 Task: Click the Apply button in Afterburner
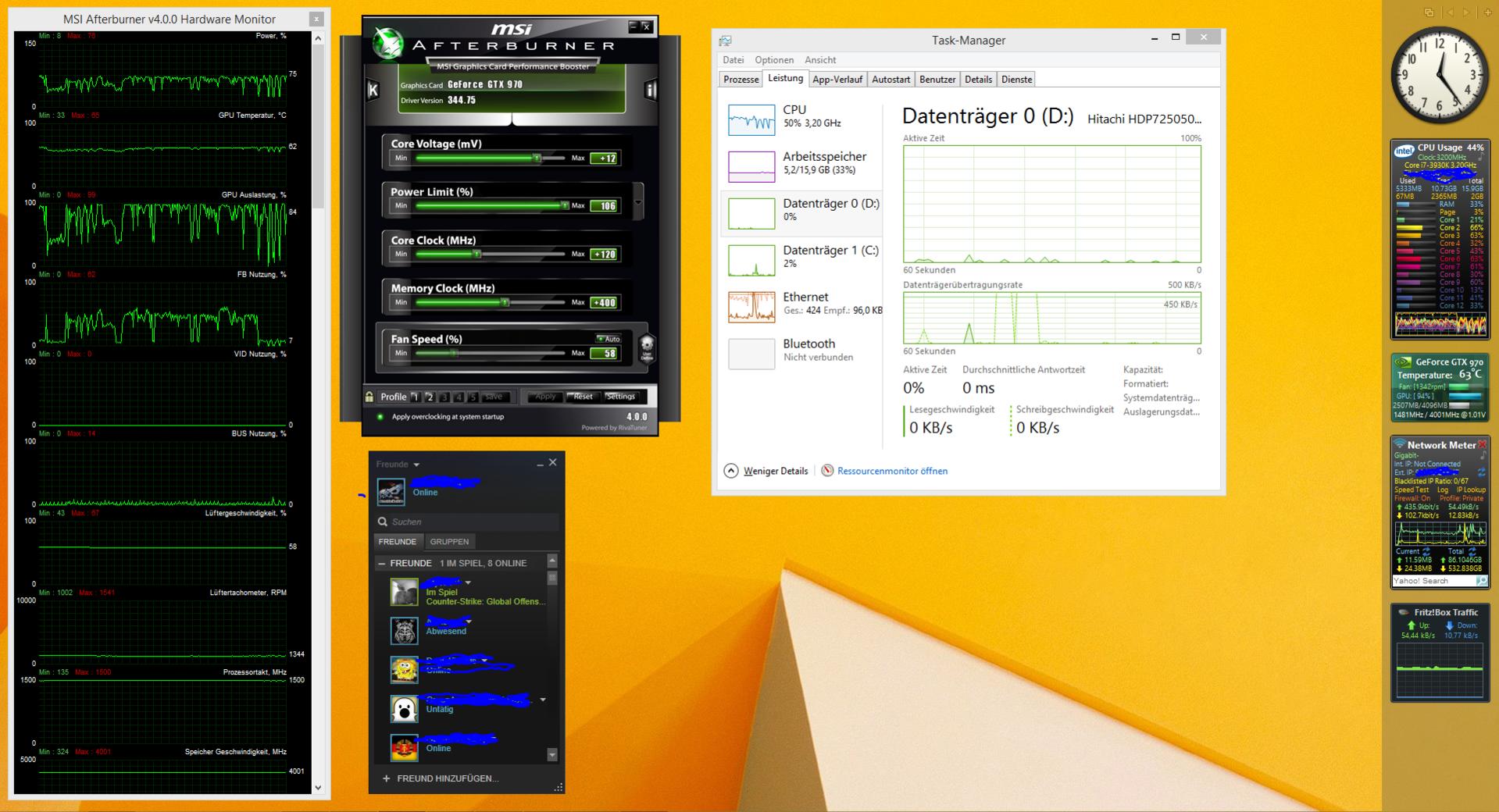tap(545, 397)
